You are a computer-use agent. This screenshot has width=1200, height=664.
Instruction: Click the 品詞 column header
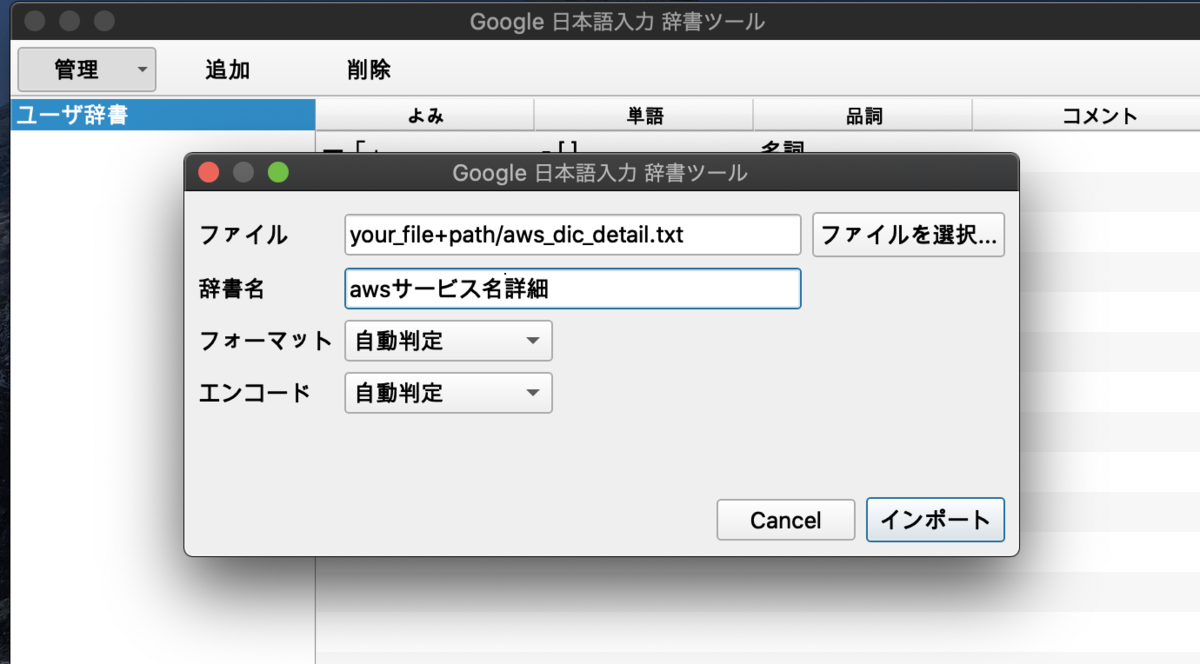coord(863,115)
